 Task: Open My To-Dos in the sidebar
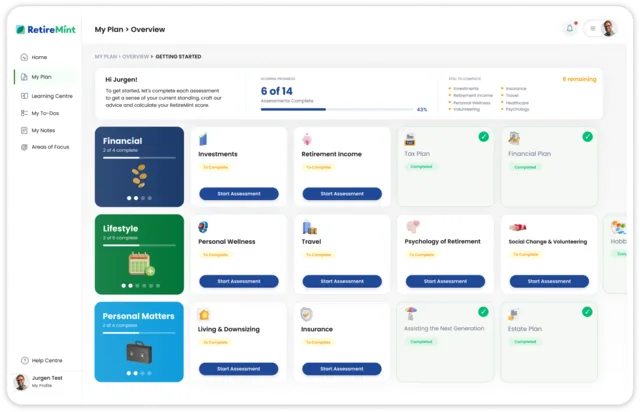(x=40, y=113)
